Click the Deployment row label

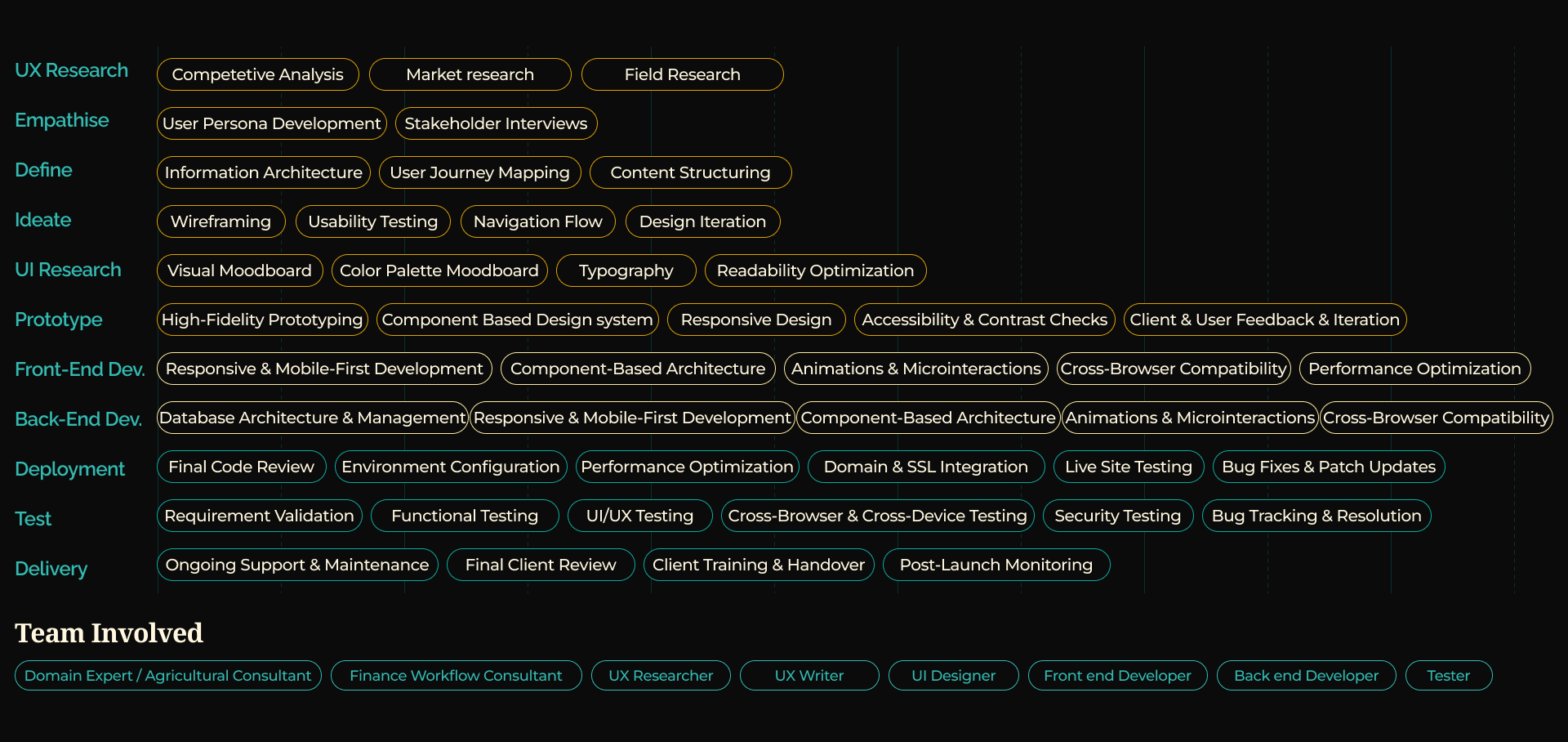(x=69, y=469)
